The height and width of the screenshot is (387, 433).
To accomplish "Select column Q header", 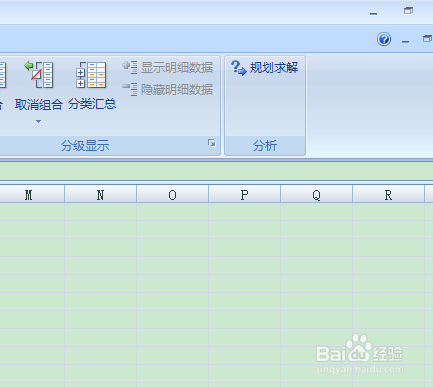I will 316,194.
